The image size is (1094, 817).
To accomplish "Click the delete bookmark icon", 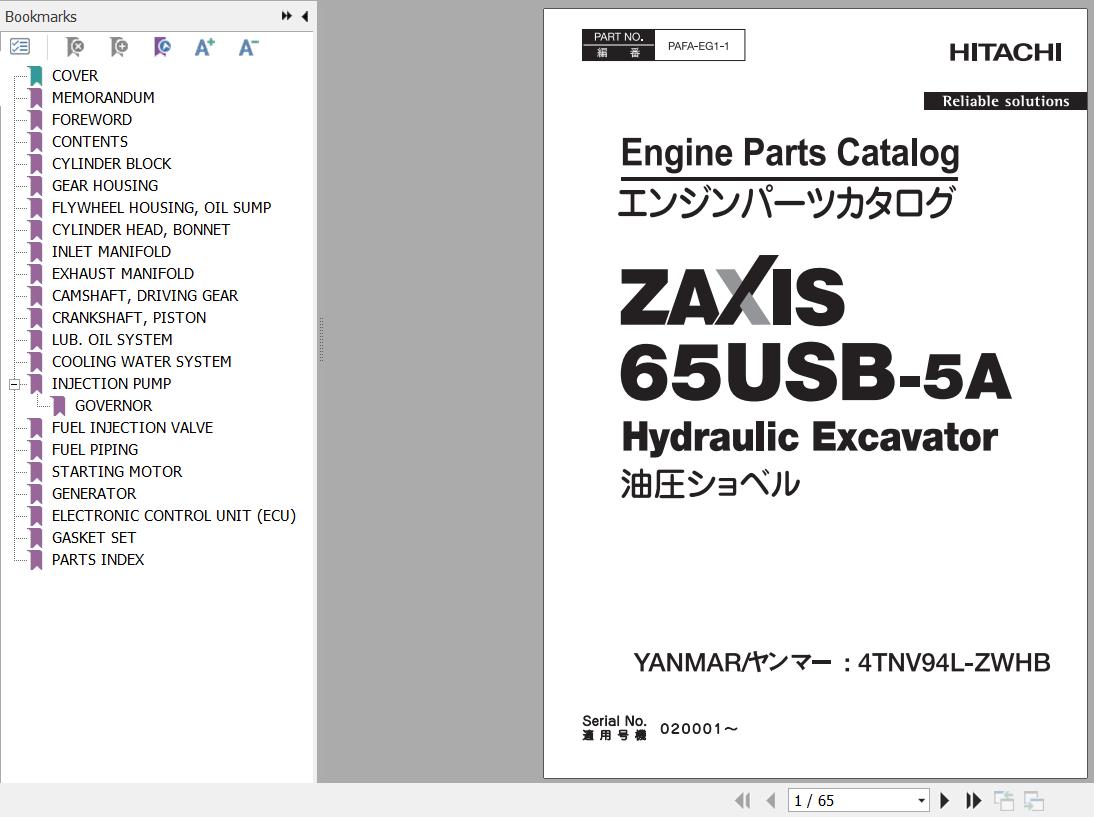I will point(75,47).
